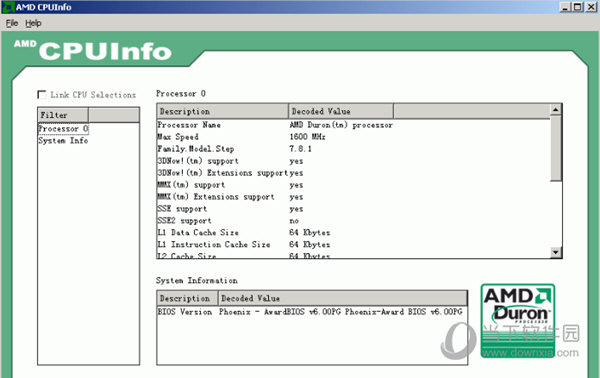Click Description header in Processor table
This screenshot has height=378, width=600.
[223, 111]
